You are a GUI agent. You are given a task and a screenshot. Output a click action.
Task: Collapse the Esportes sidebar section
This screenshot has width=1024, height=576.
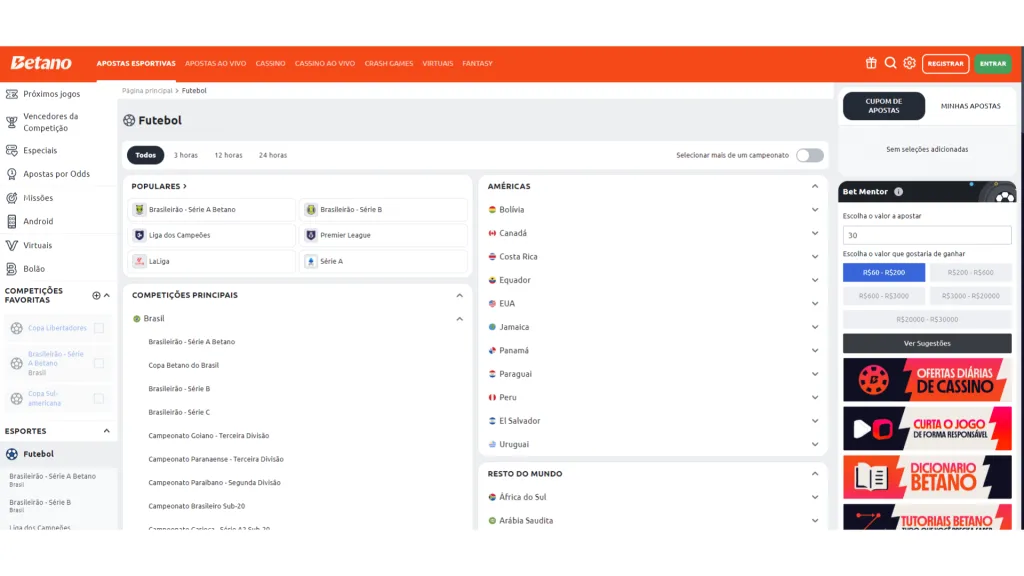pos(106,431)
